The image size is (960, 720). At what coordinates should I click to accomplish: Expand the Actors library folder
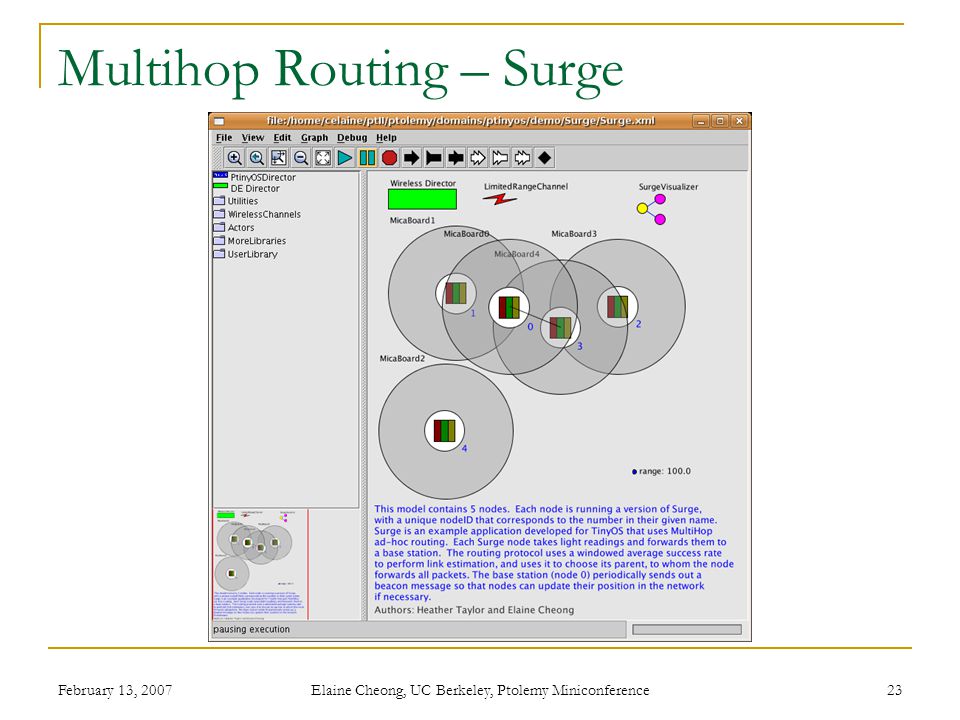[234, 228]
